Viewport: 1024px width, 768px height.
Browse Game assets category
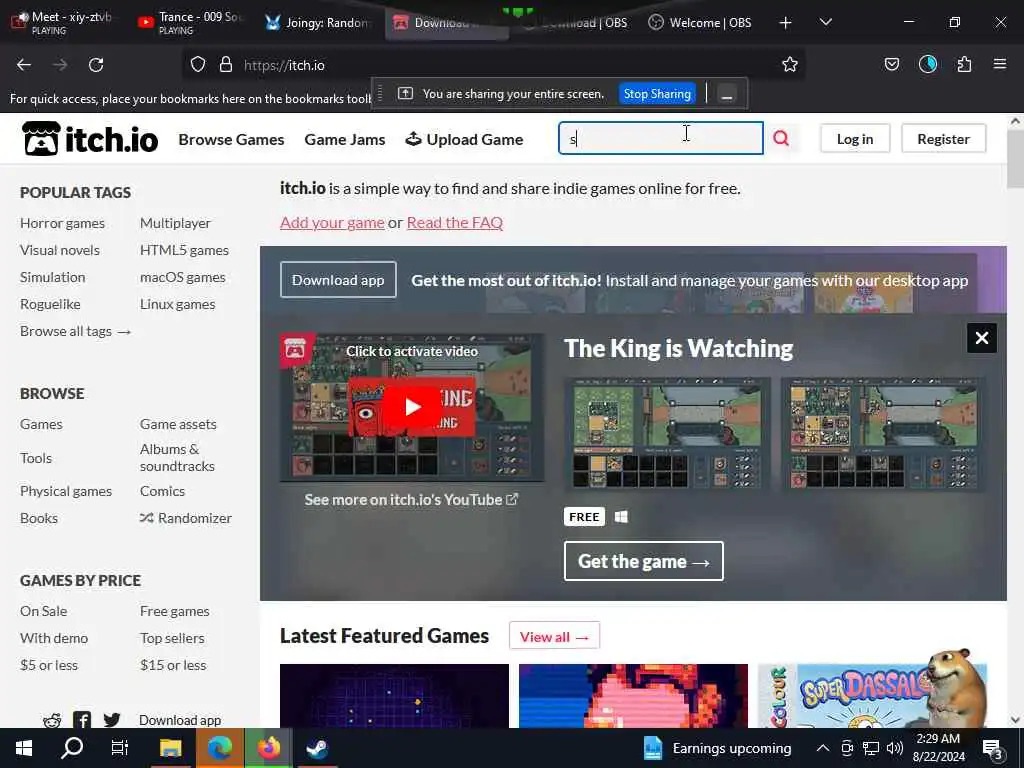178,424
